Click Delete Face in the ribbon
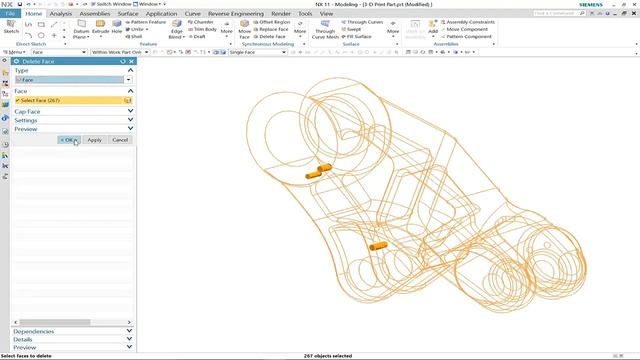Screen dimensions: 640x360 click(269, 36)
